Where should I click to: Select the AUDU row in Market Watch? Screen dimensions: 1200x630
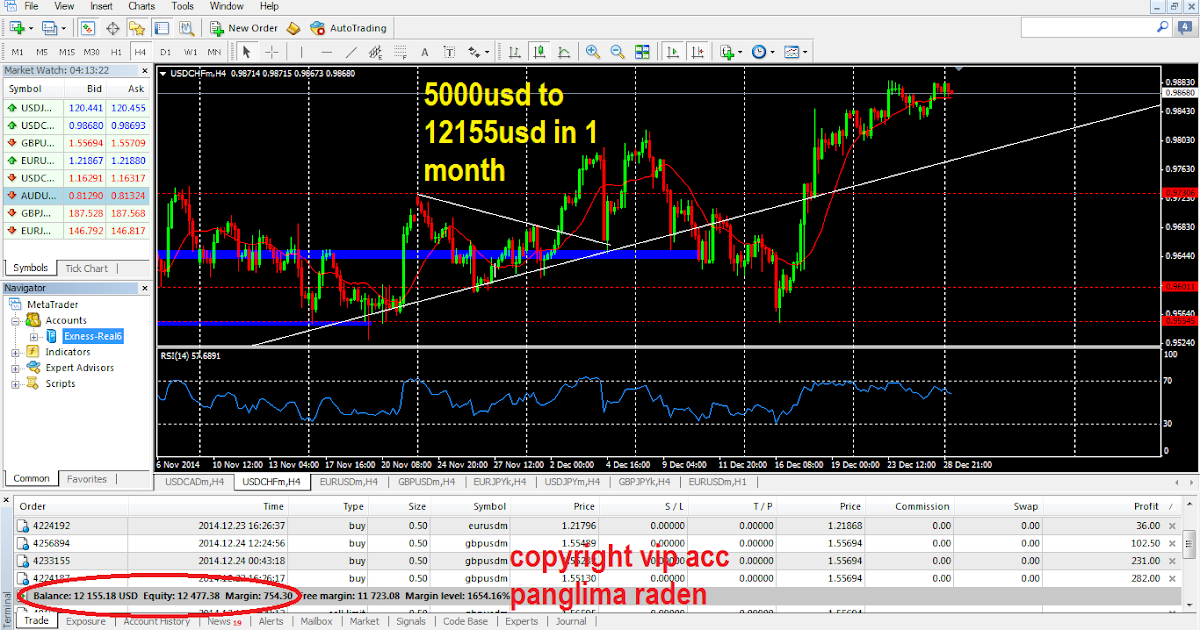(76, 195)
